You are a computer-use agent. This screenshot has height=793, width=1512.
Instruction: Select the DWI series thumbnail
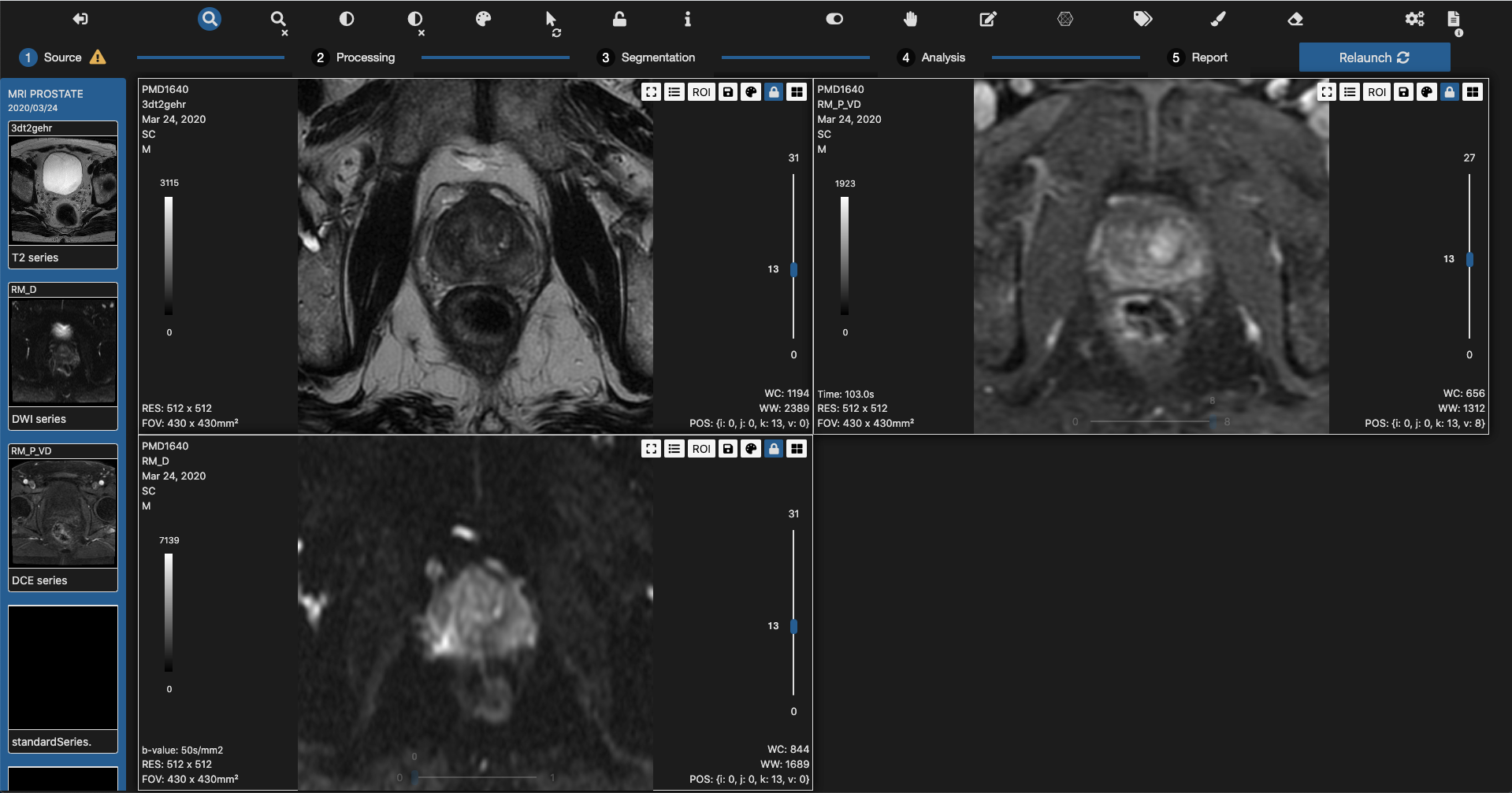63,356
